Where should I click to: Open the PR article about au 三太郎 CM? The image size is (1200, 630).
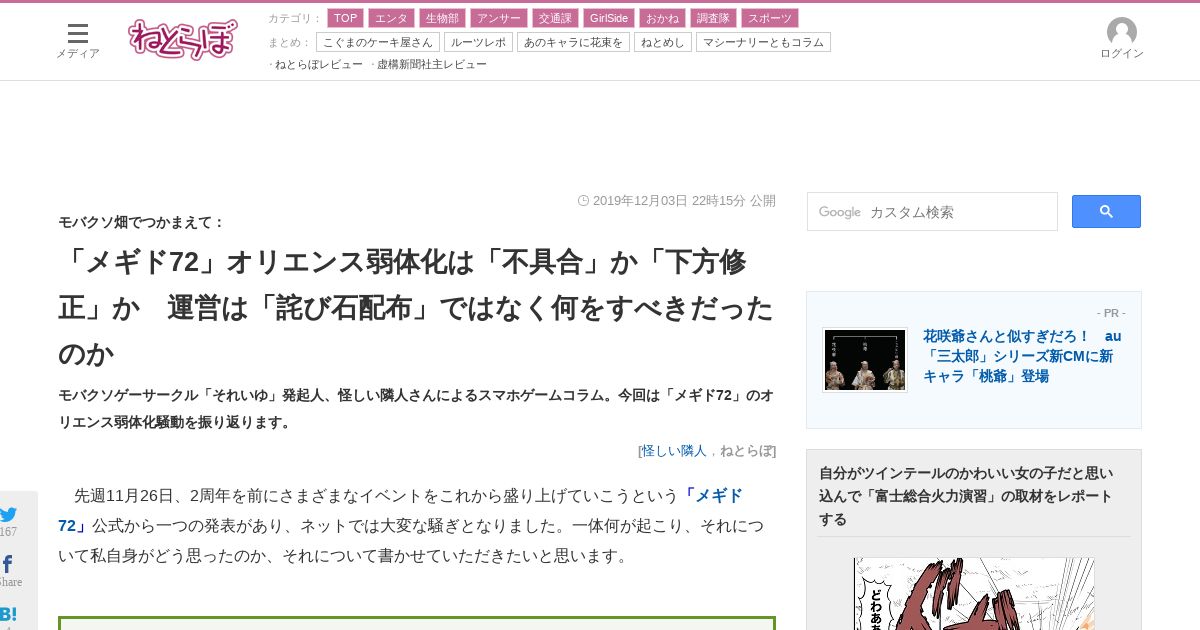point(1022,356)
